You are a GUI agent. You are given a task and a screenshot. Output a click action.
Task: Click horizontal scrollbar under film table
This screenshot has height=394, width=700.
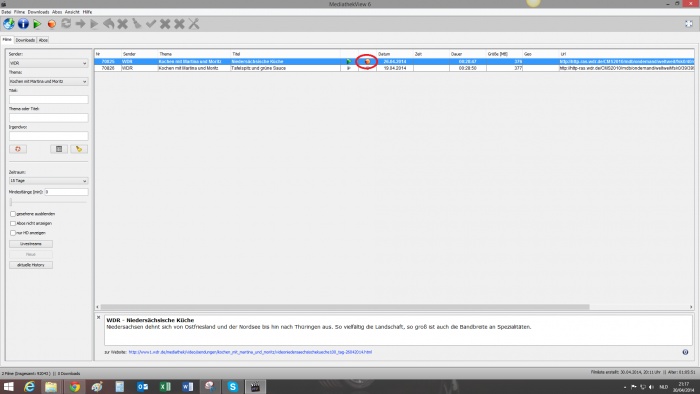pyautogui.click(x=345, y=307)
